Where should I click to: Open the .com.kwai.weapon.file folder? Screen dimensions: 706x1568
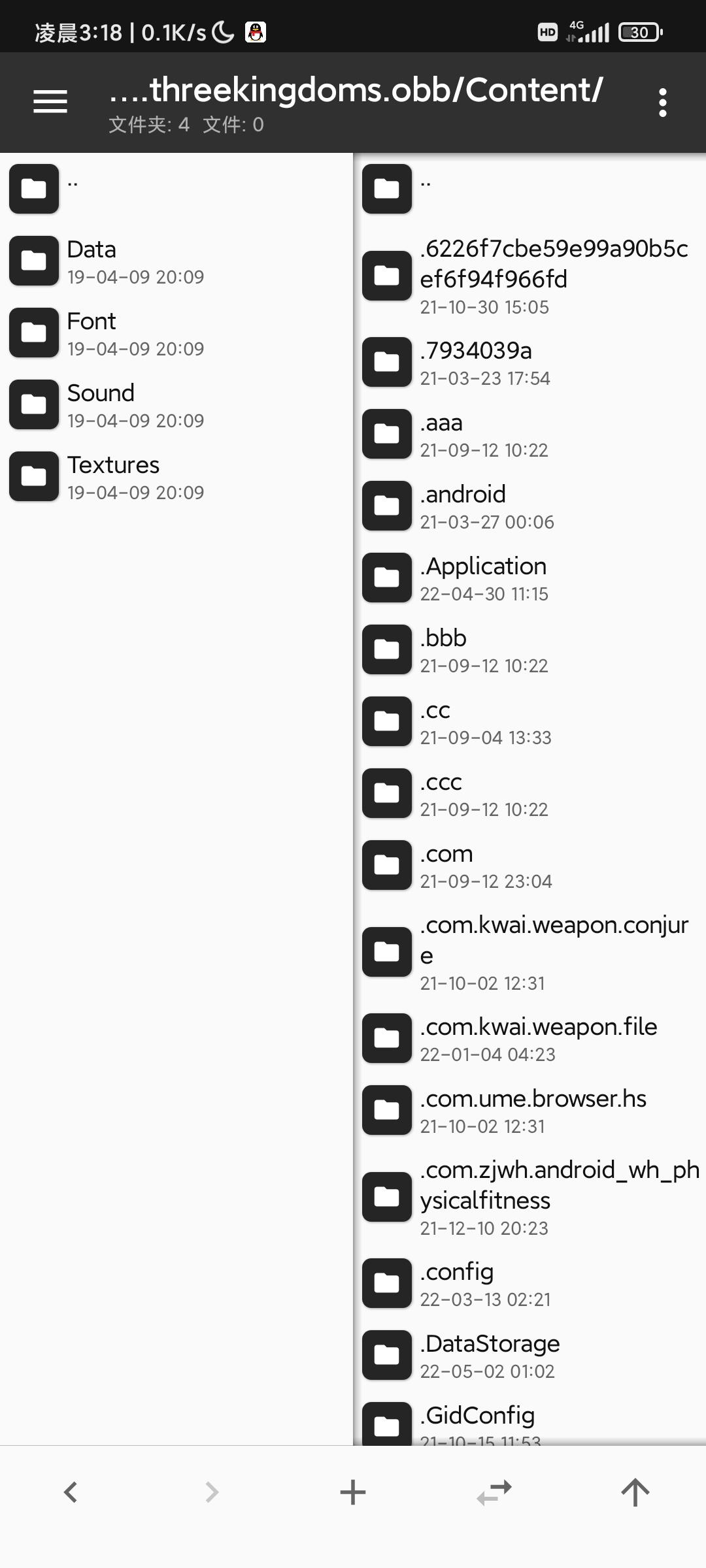530,1038
